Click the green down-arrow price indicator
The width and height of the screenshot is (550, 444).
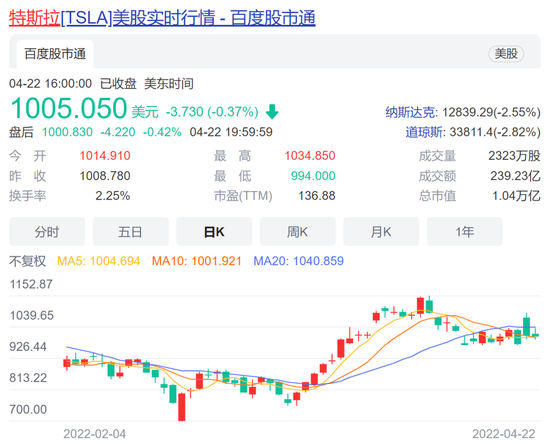[272, 112]
